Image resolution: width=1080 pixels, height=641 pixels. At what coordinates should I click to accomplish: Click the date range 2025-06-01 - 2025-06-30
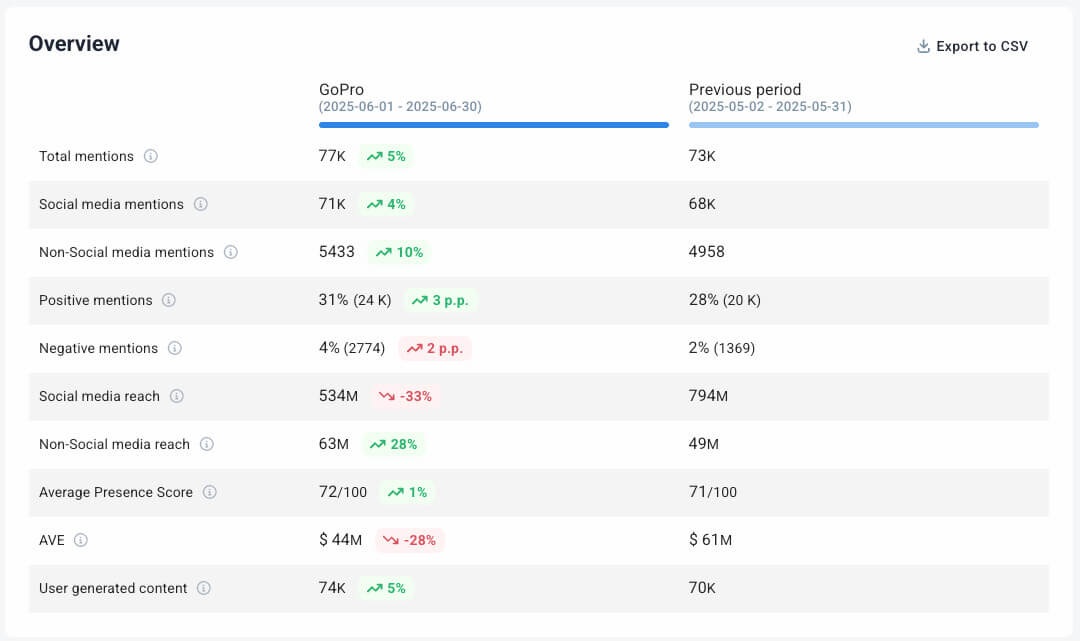pos(400,107)
